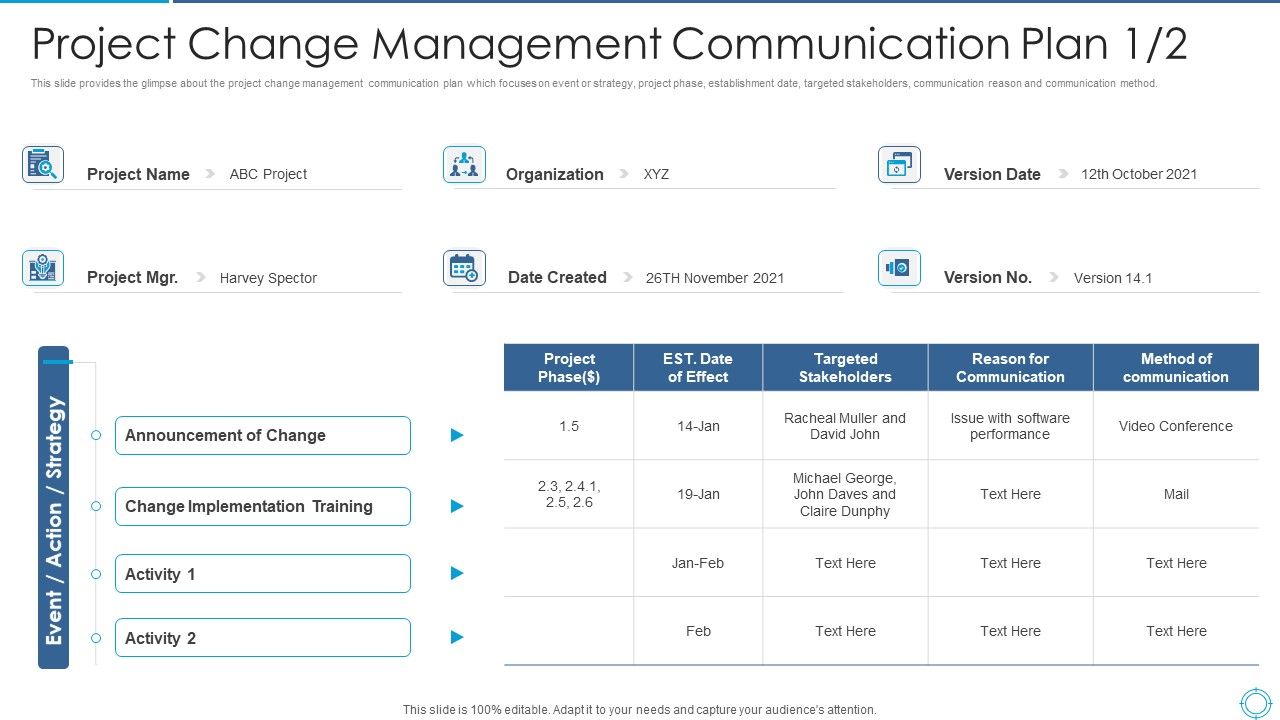
Task: Click the arrow beside Activity 1
Action: tap(457, 573)
